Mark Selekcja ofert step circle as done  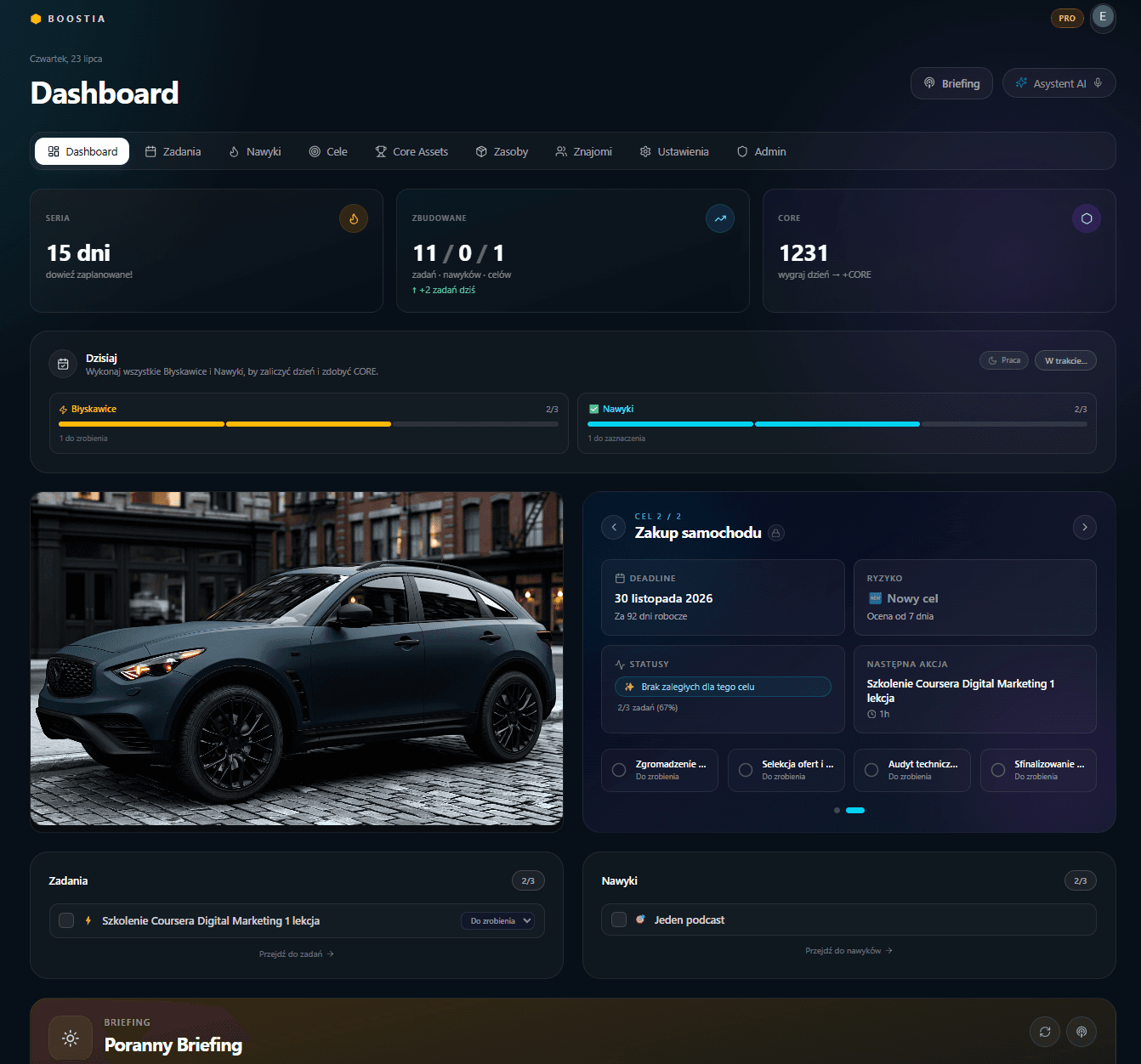746,770
